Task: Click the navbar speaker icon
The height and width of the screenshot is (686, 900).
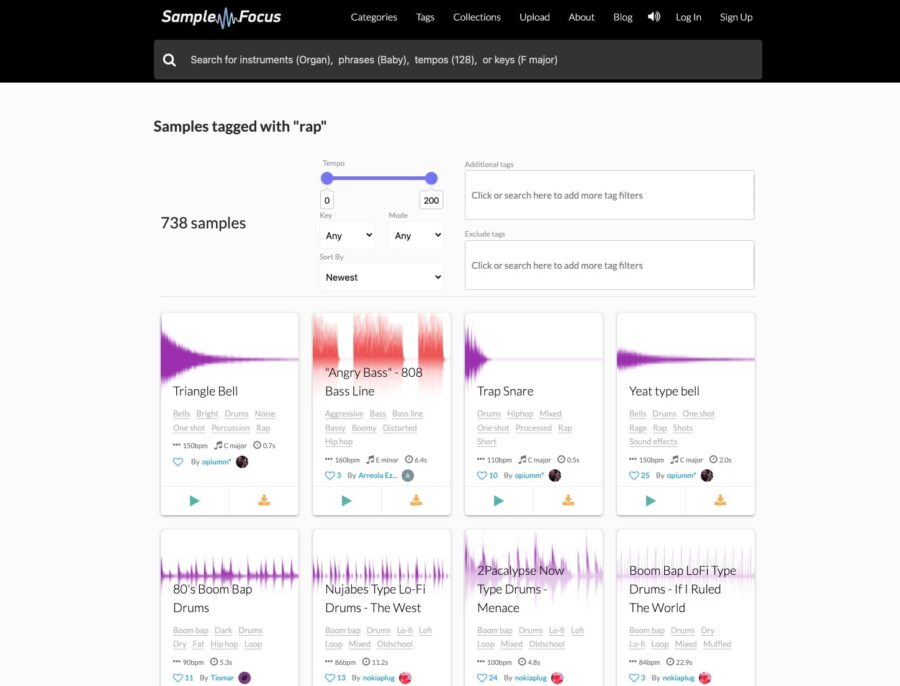Action: (x=653, y=16)
